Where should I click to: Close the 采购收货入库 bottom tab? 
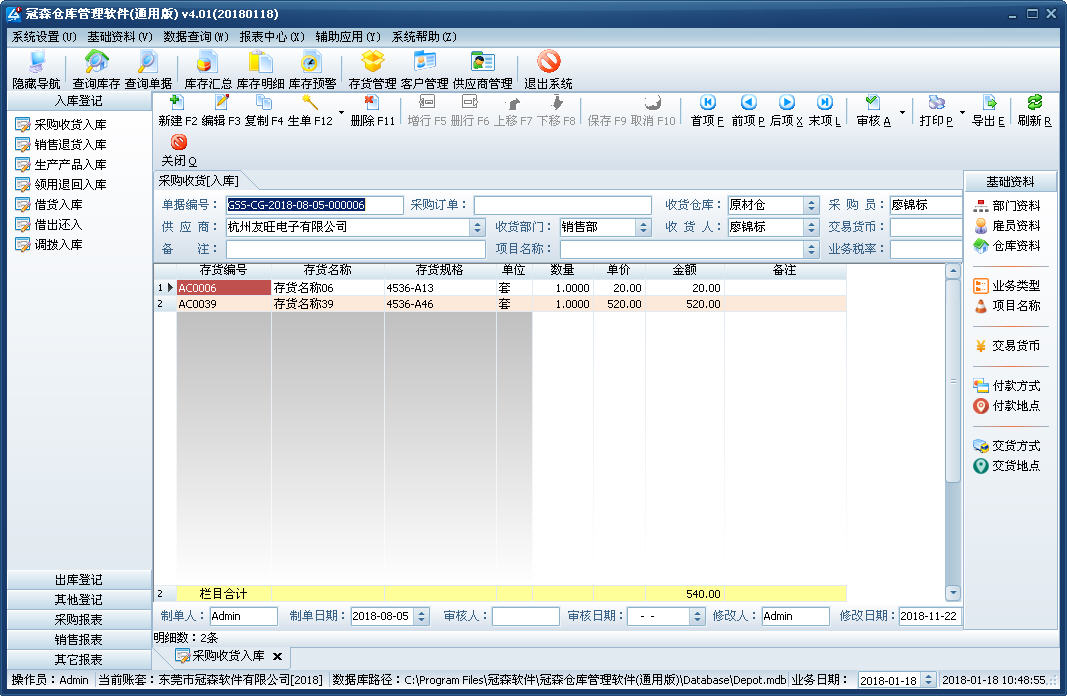pyautogui.click(x=277, y=657)
